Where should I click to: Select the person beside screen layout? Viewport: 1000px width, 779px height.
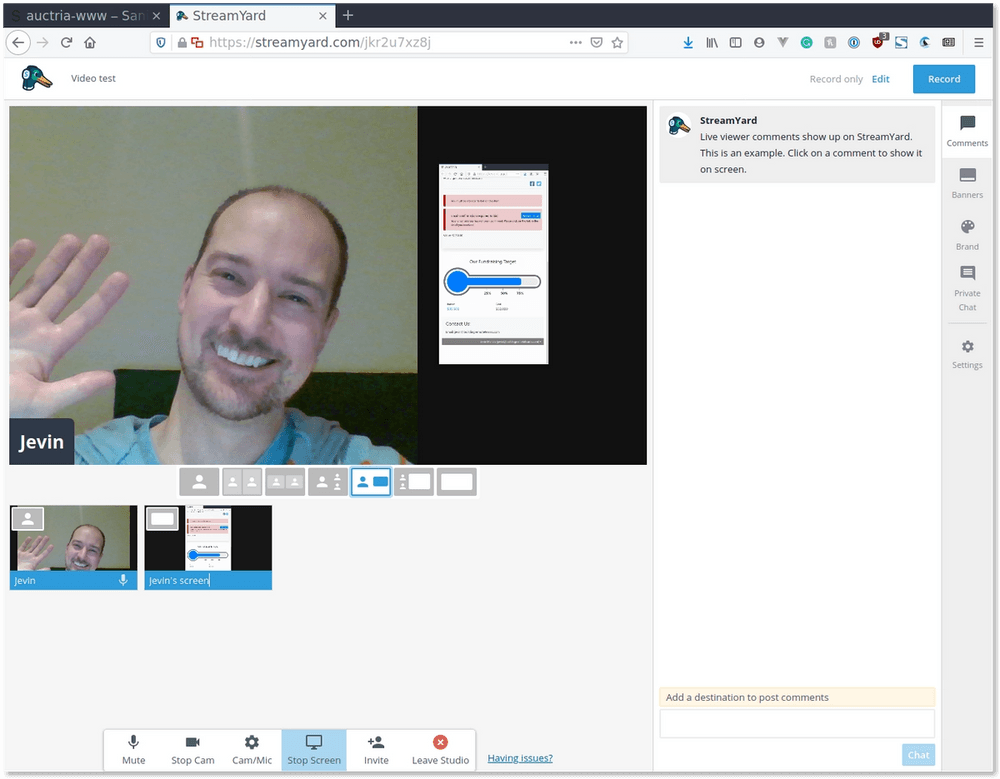(371, 482)
